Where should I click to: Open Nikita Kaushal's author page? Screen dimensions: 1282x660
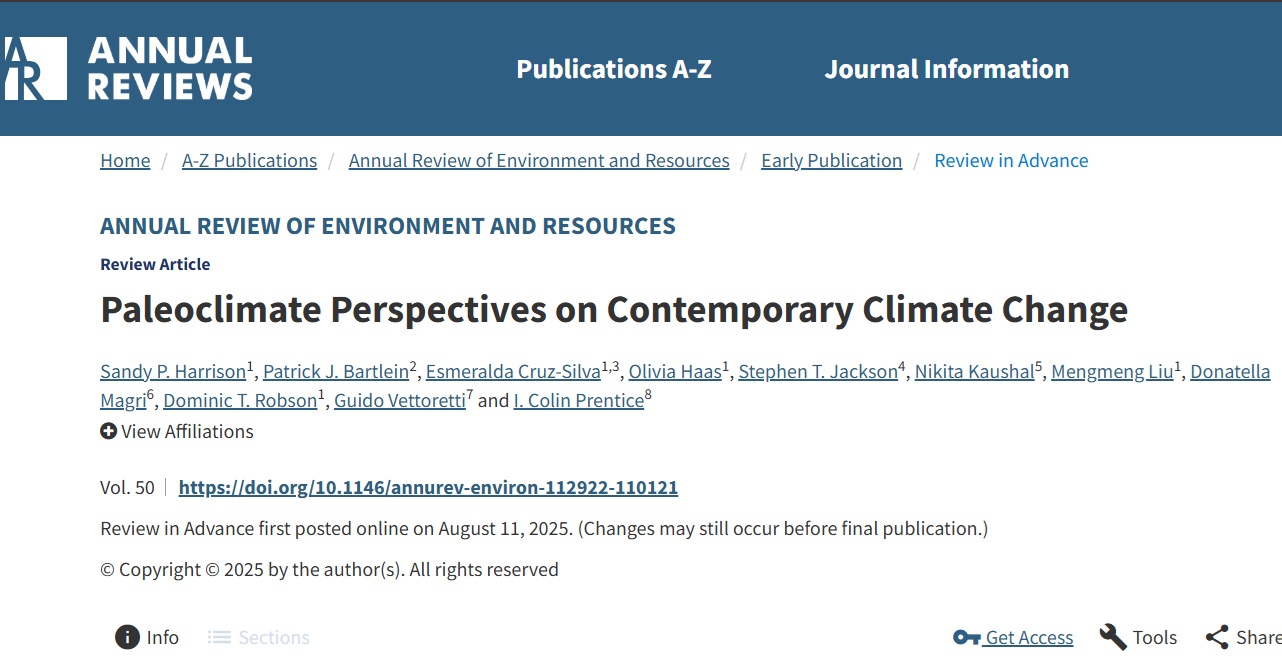coord(975,371)
